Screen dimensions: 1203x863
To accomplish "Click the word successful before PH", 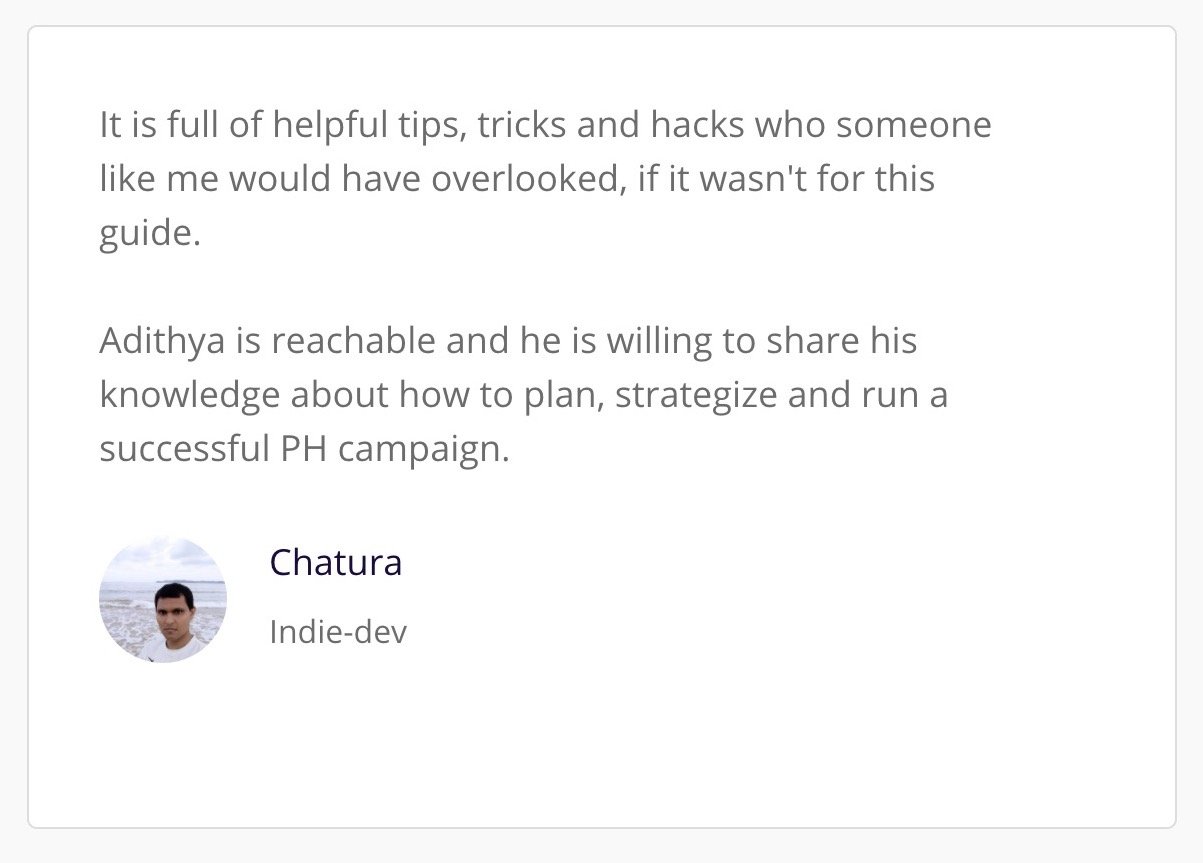I will point(180,450).
